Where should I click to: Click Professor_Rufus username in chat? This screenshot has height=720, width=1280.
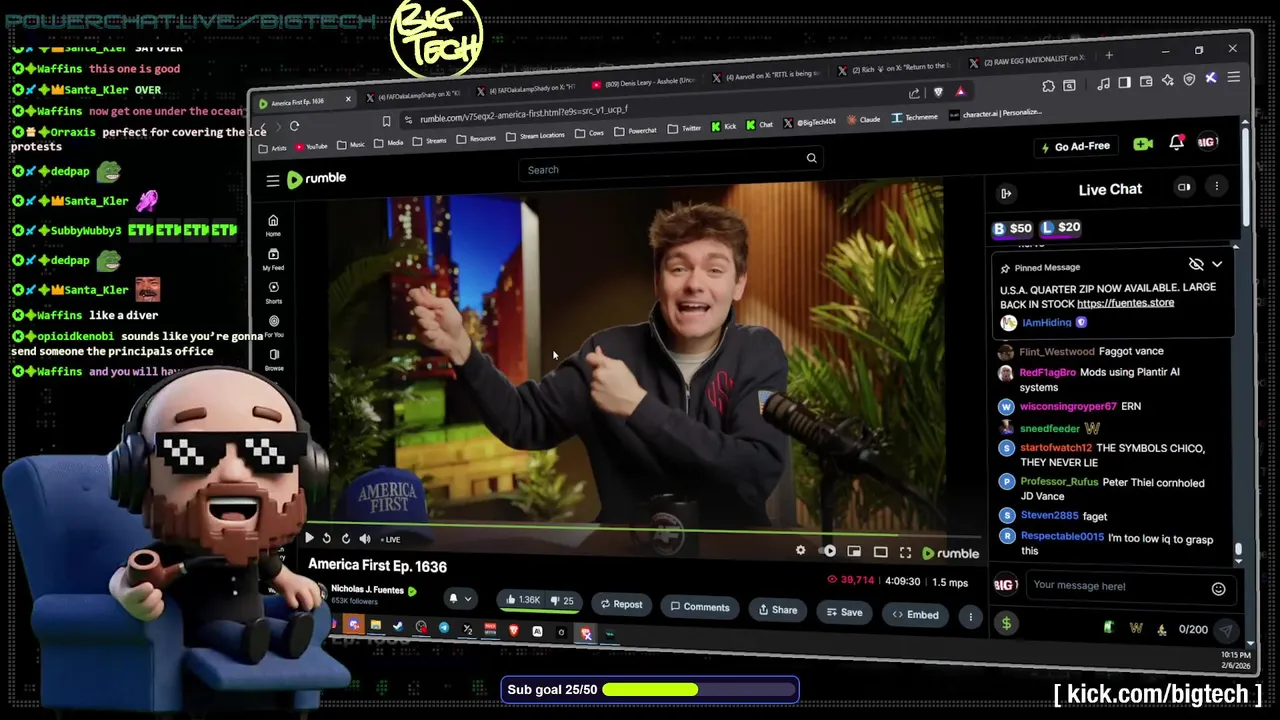[x=1059, y=482]
